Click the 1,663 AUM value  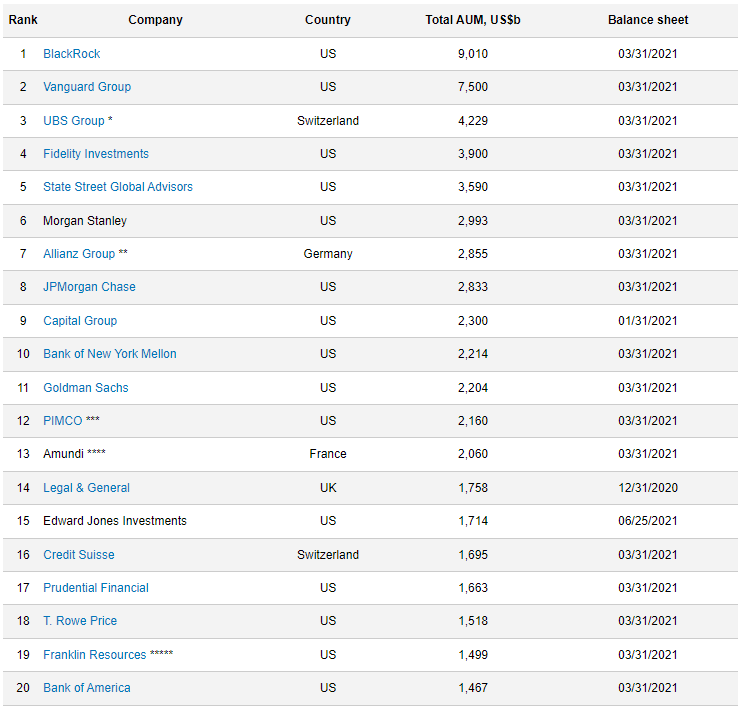tap(473, 588)
